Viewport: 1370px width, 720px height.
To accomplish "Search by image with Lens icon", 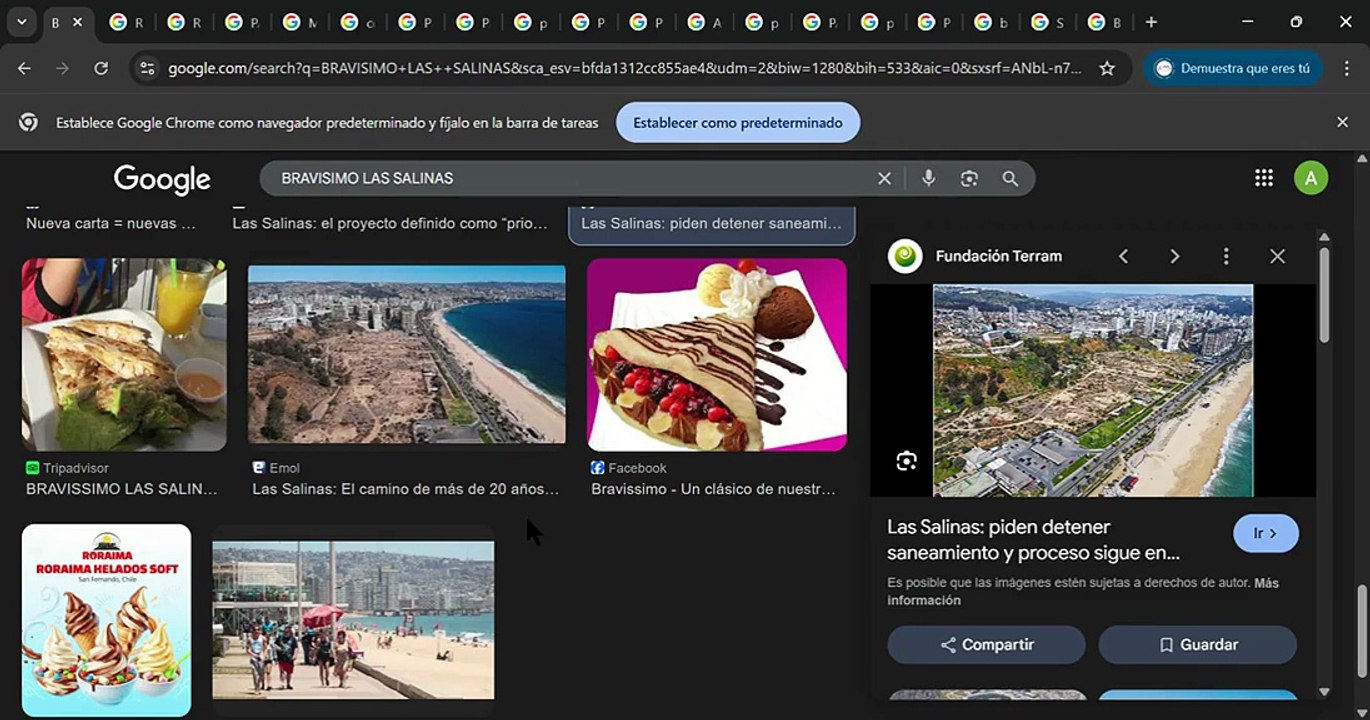I will (x=969, y=178).
